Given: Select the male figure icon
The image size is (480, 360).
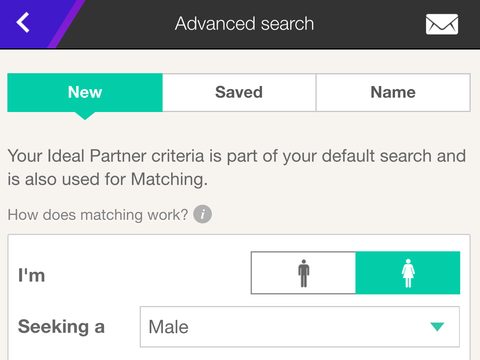Looking at the screenshot, I should 303,273.
